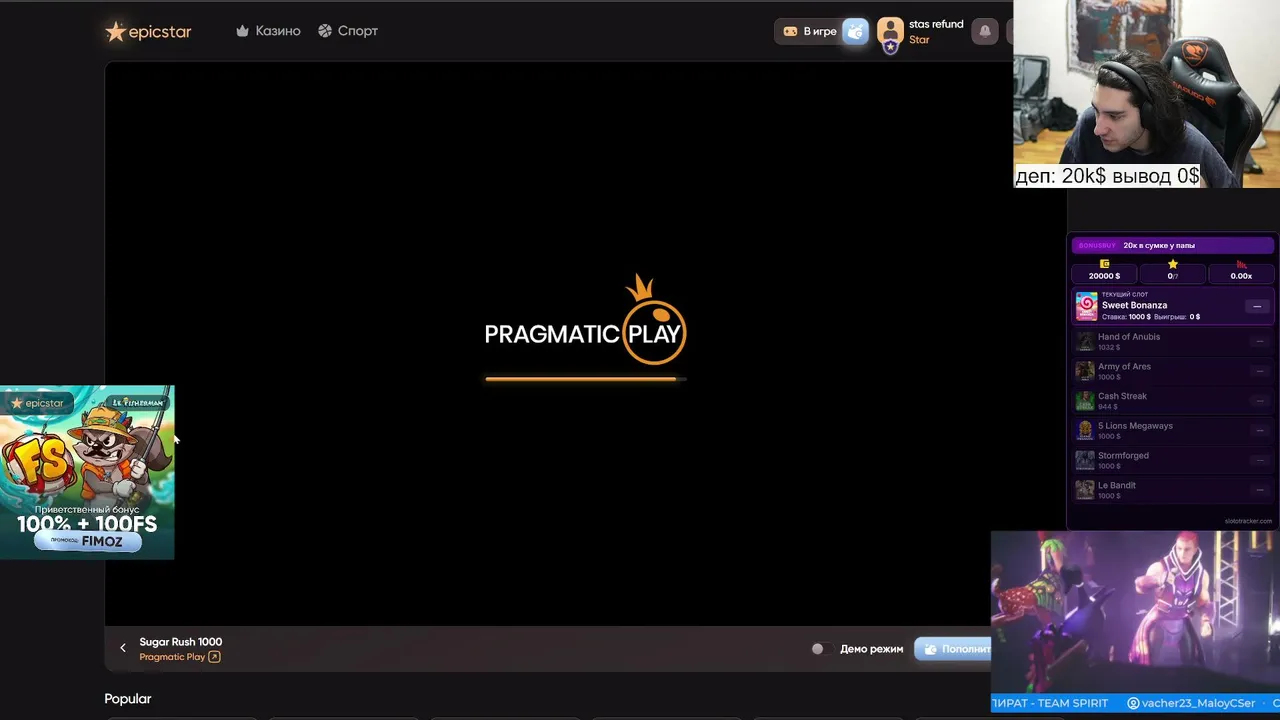Click the Pragmatic Play loading progress bar

585,379
